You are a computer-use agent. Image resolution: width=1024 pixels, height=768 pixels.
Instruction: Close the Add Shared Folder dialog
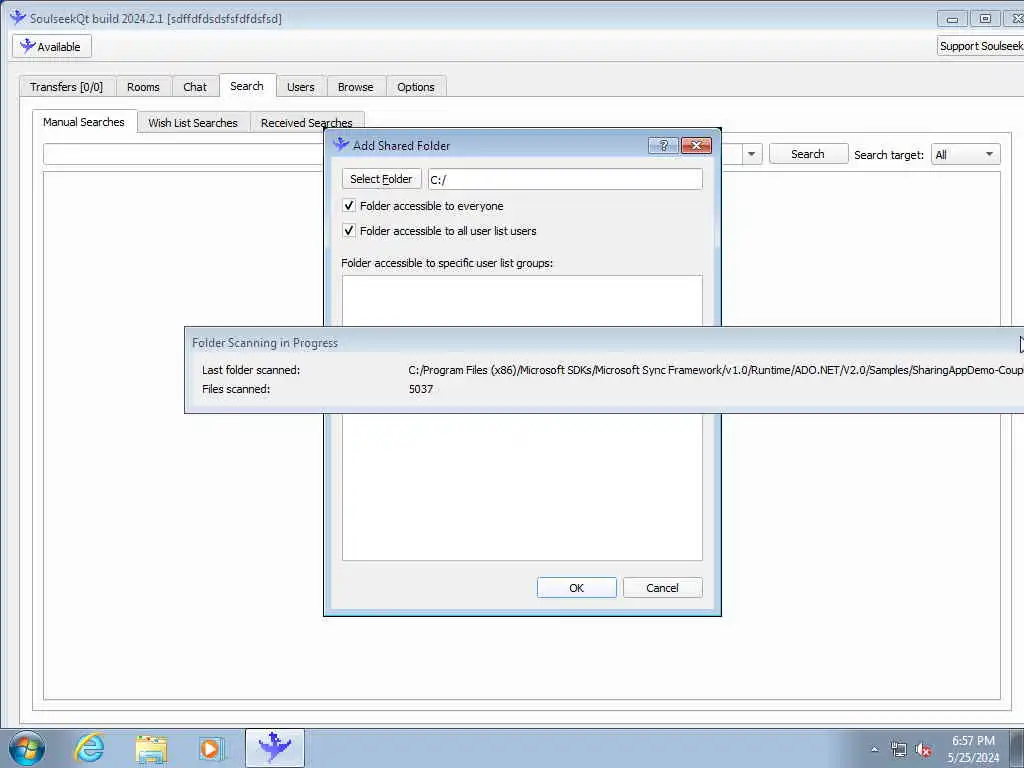(x=696, y=145)
